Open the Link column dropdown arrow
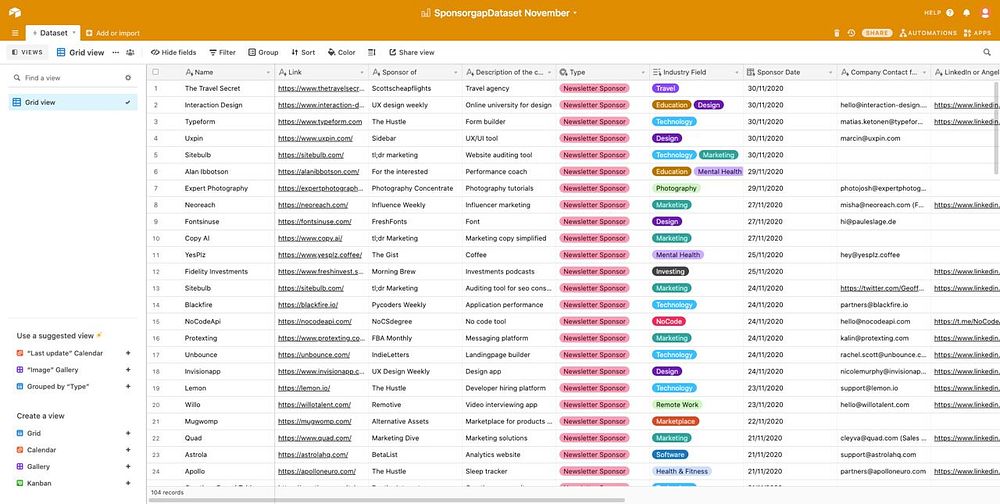Viewport: 1000px width, 504px height. pyautogui.click(x=362, y=73)
